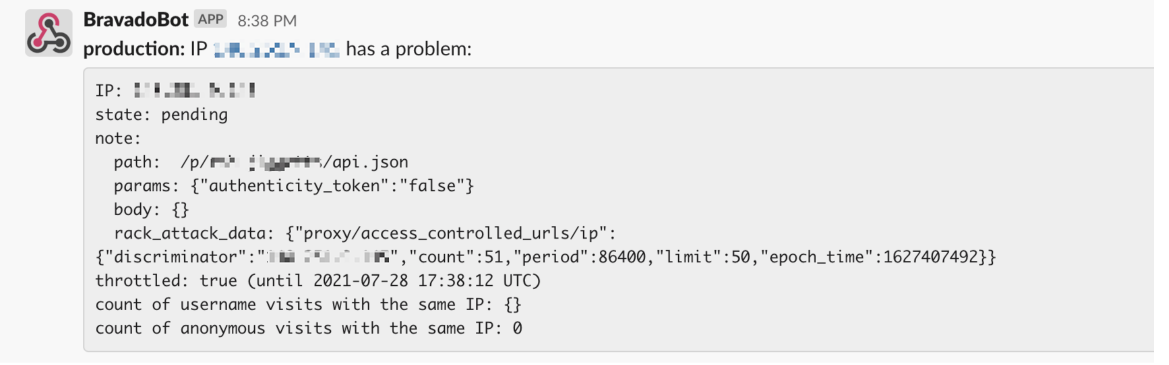Open the 8:38 PM message timestamp
This screenshot has width=1169, height=365.
[267, 20]
